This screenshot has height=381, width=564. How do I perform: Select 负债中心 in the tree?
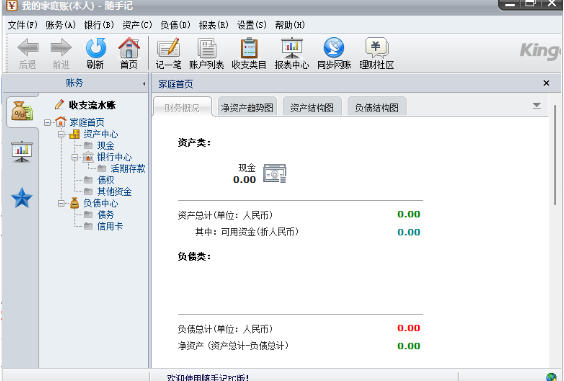click(x=101, y=203)
